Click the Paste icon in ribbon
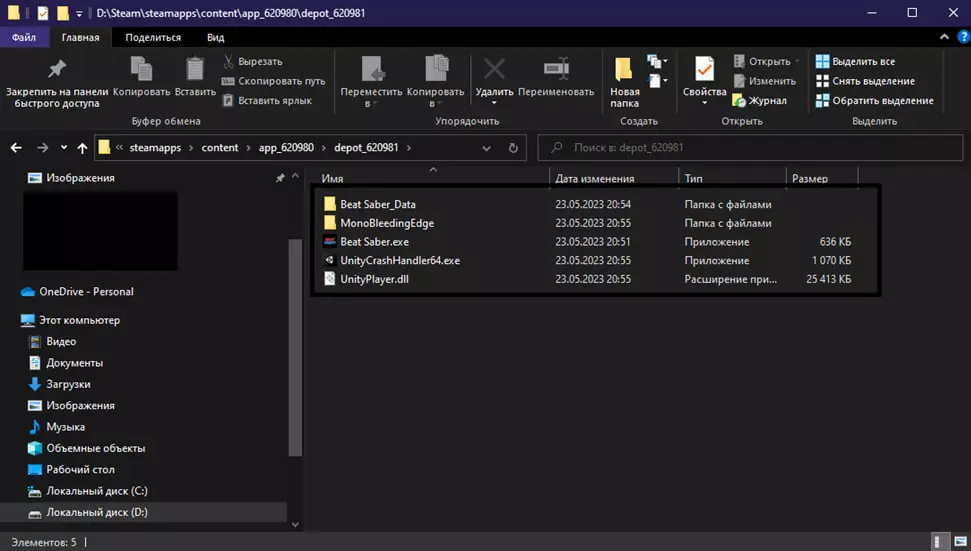Screen dimensions: 971x551 tap(194, 70)
